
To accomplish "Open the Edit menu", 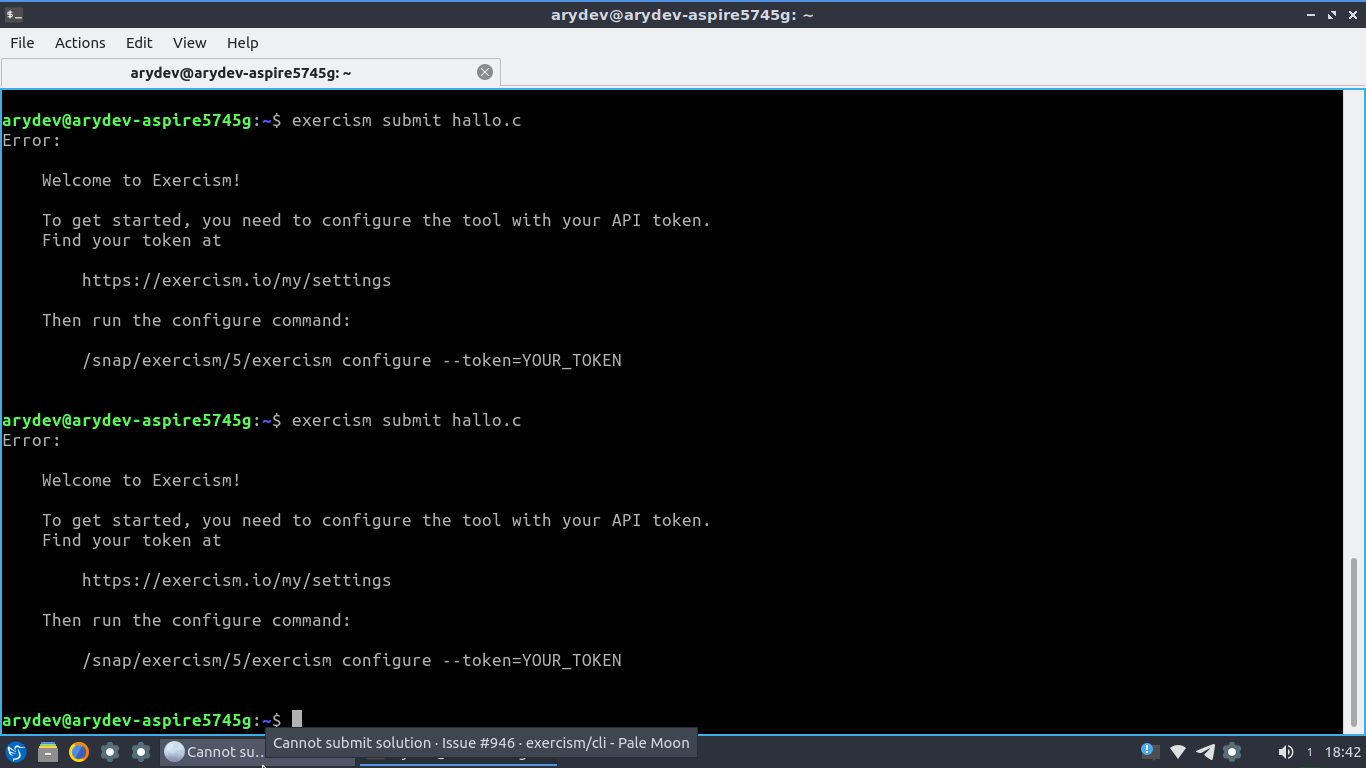I will pyautogui.click(x=139, y=42).
